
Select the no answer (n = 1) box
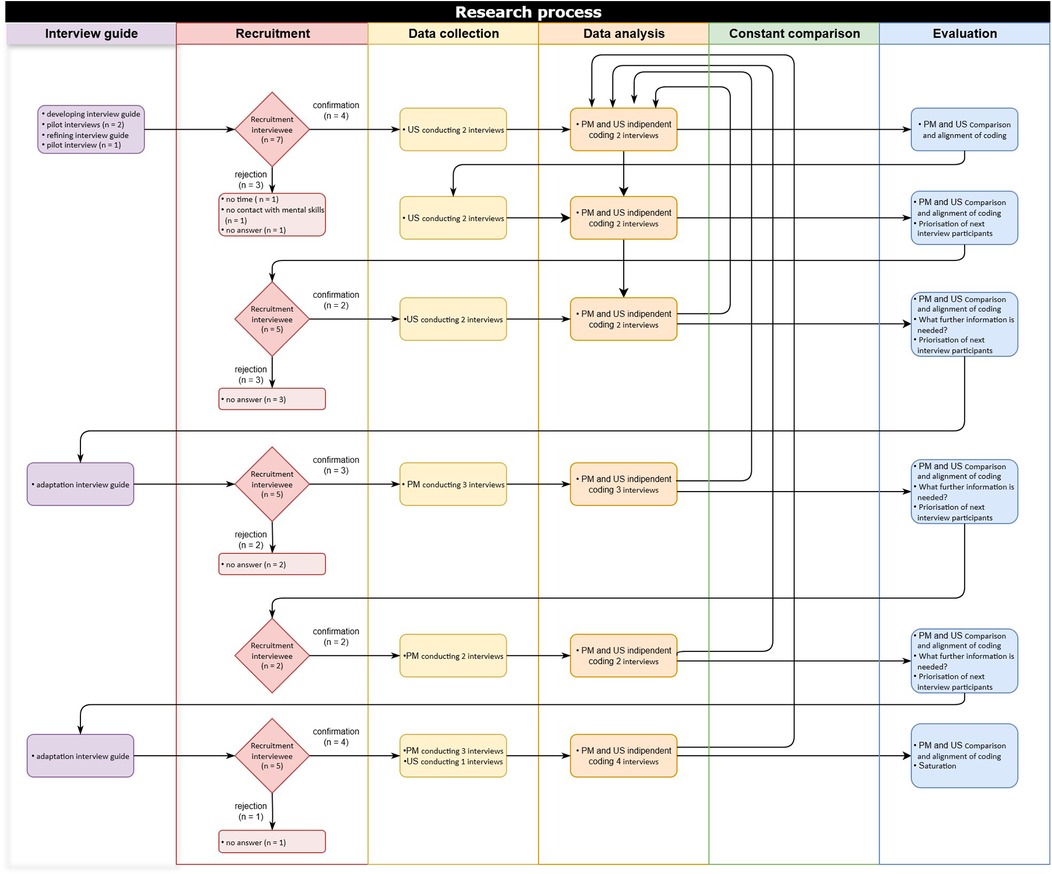click(272, 842)
